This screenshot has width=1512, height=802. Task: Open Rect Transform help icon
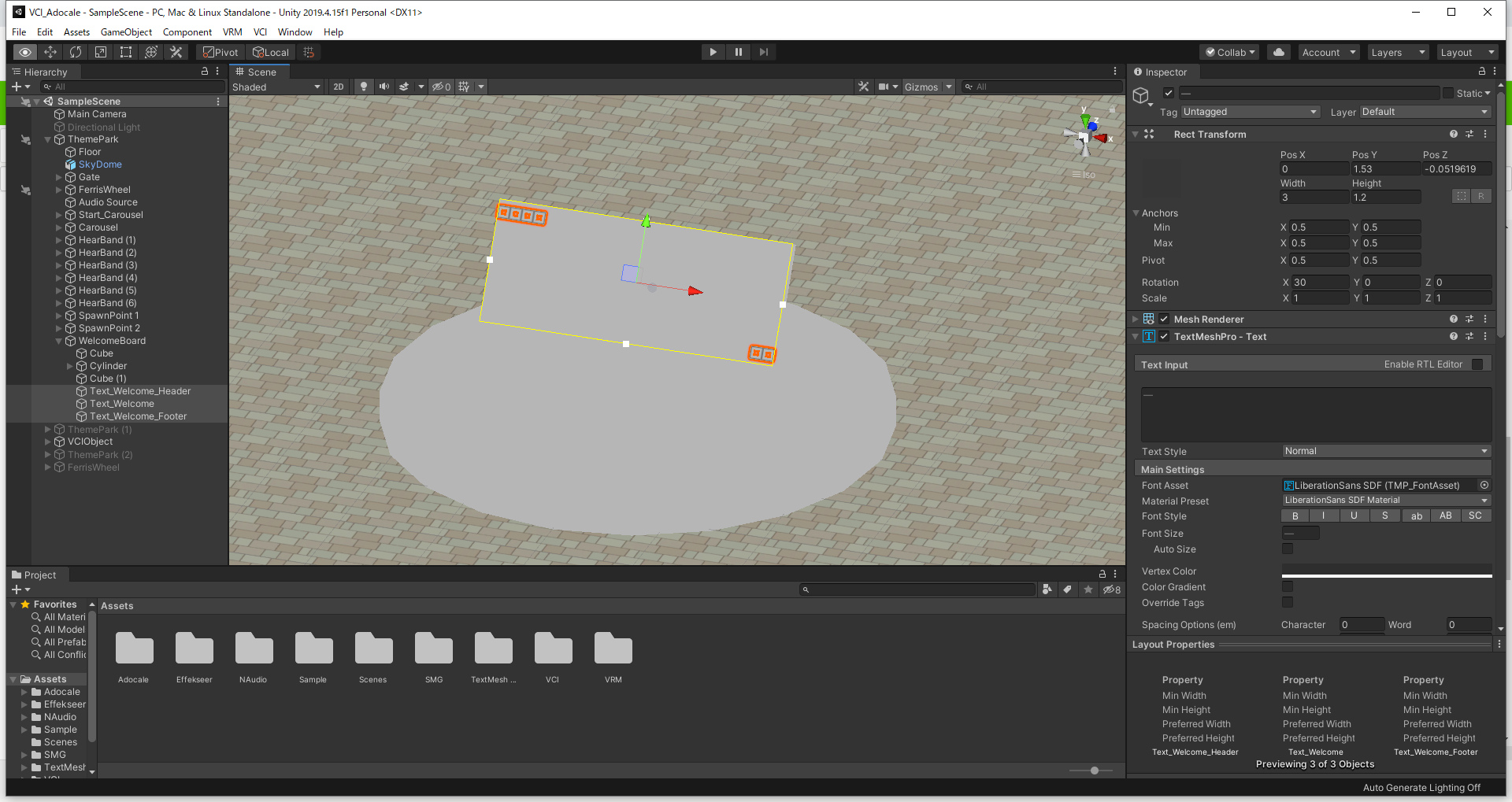(x=1454, y=135)
